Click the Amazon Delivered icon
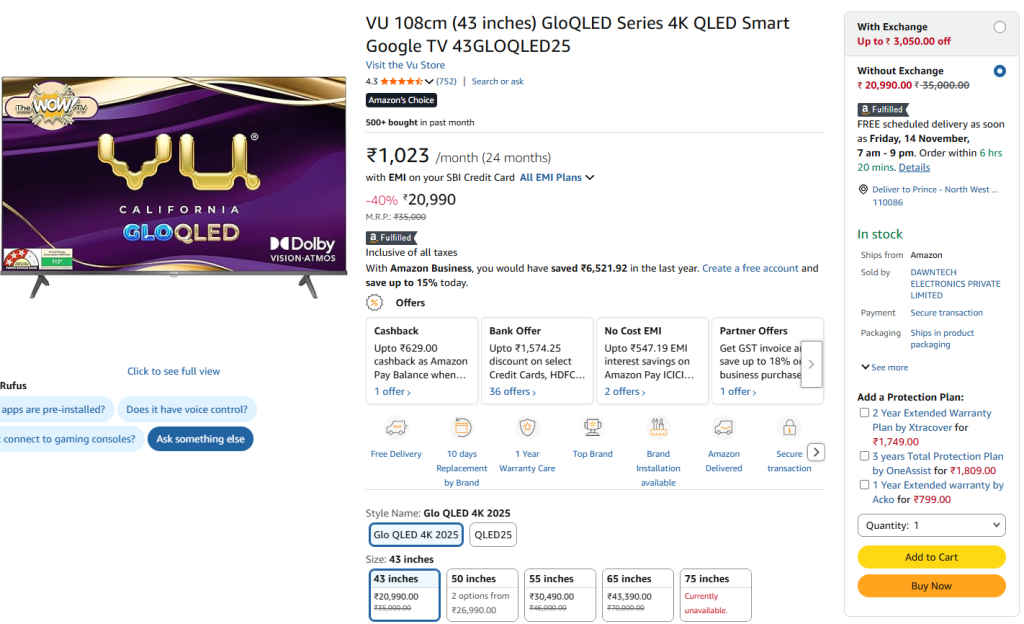1024x624 pixels. pos(723,426)
